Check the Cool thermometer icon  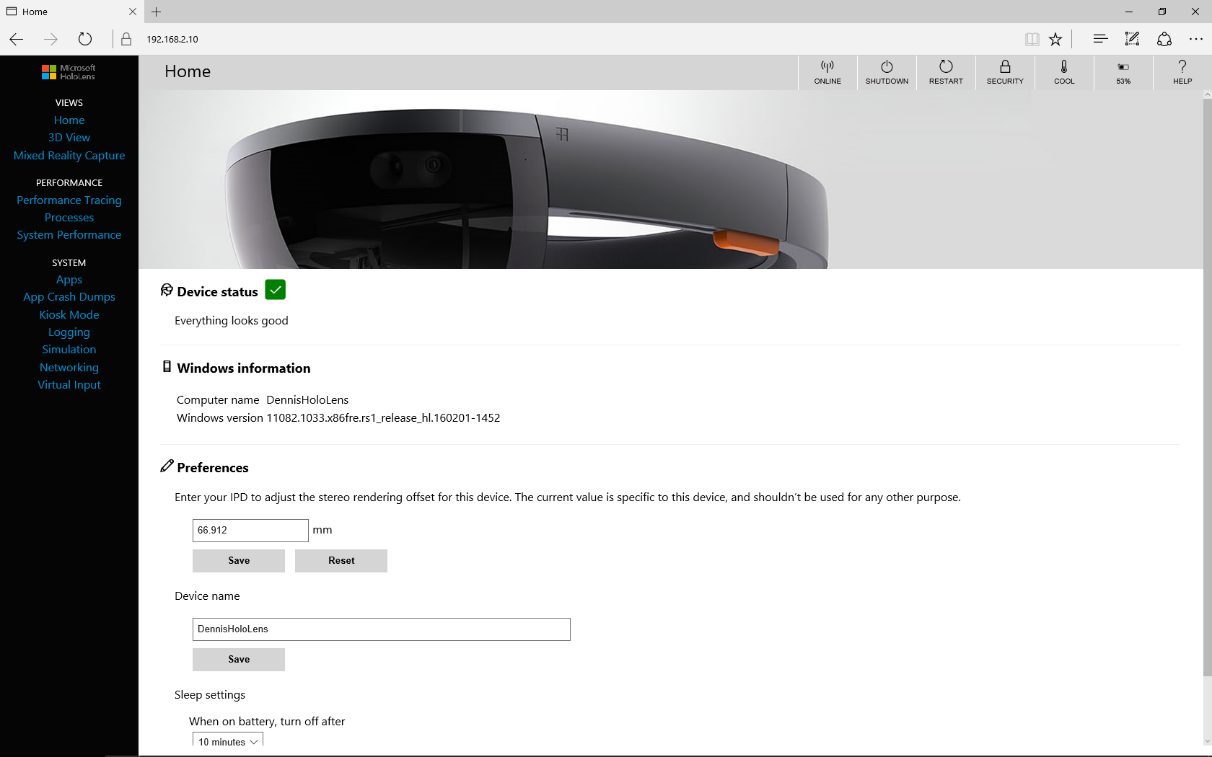[1064, 72]
